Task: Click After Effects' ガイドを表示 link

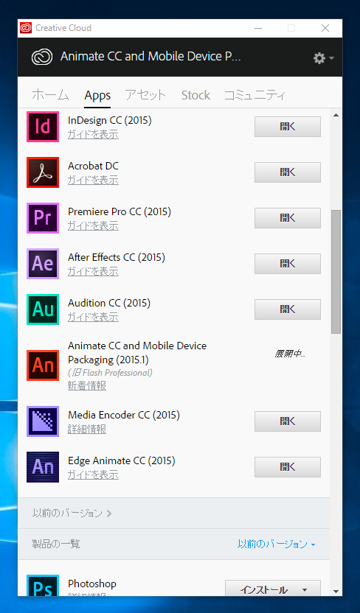Action: [x=93, y=272]
